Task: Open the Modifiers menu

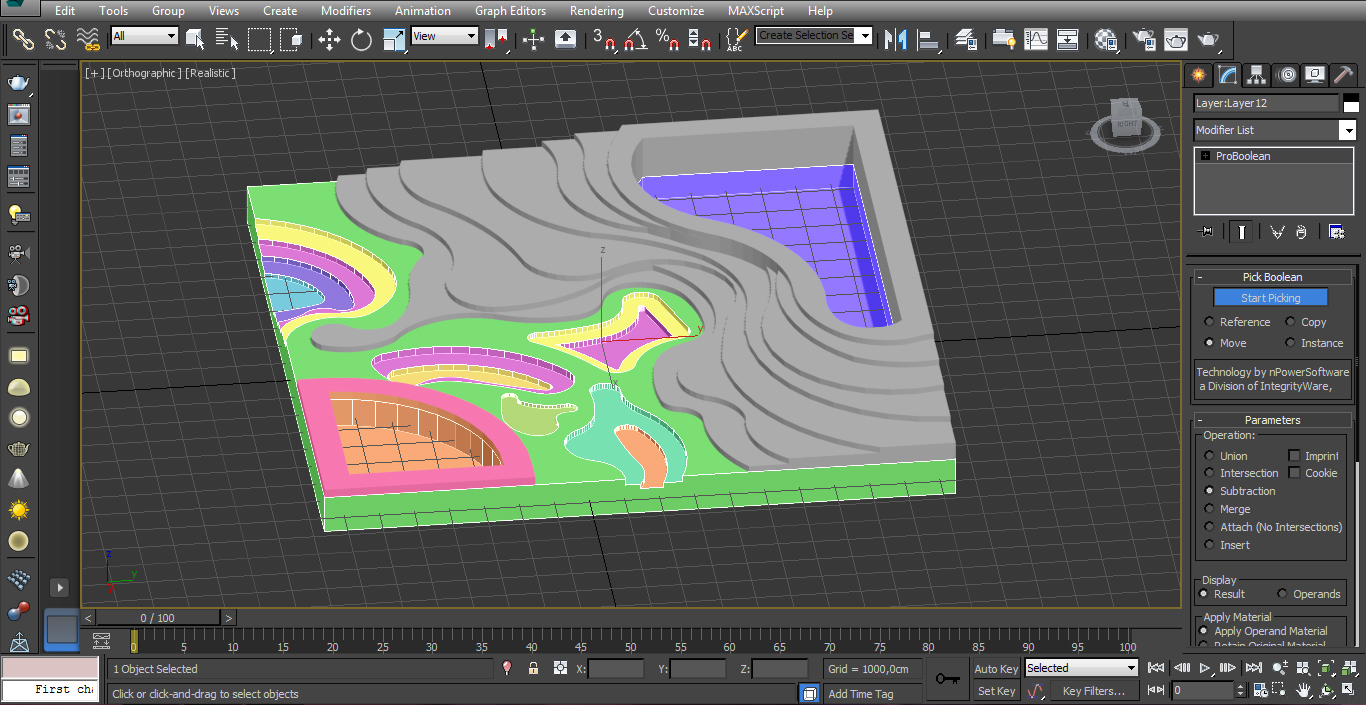Action: [346, 11]
